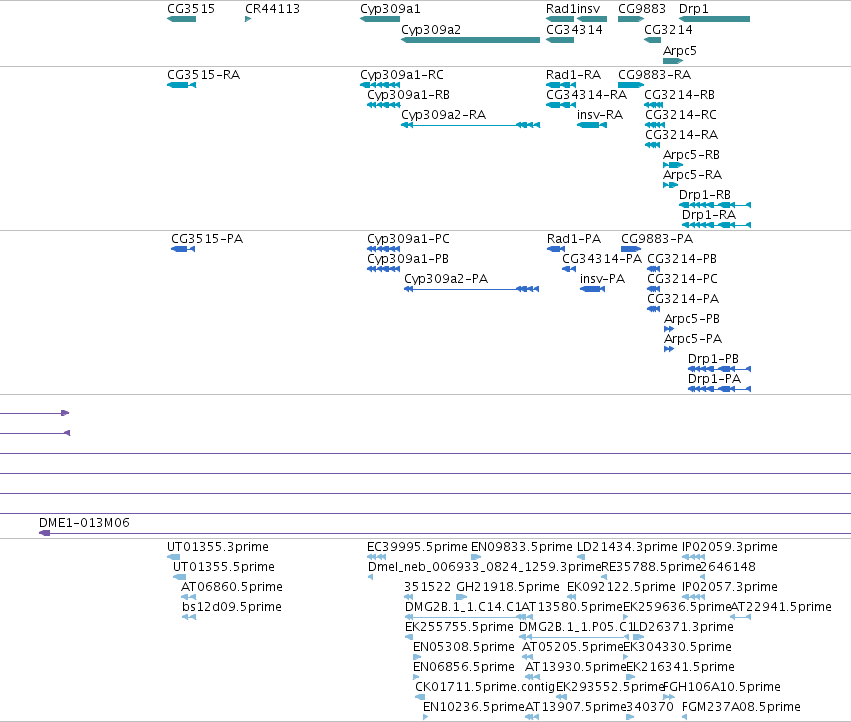The width and height of the screenshot is (851, 722).
Task: Select the Rad1-PA protein label
Action: (574, 239)
